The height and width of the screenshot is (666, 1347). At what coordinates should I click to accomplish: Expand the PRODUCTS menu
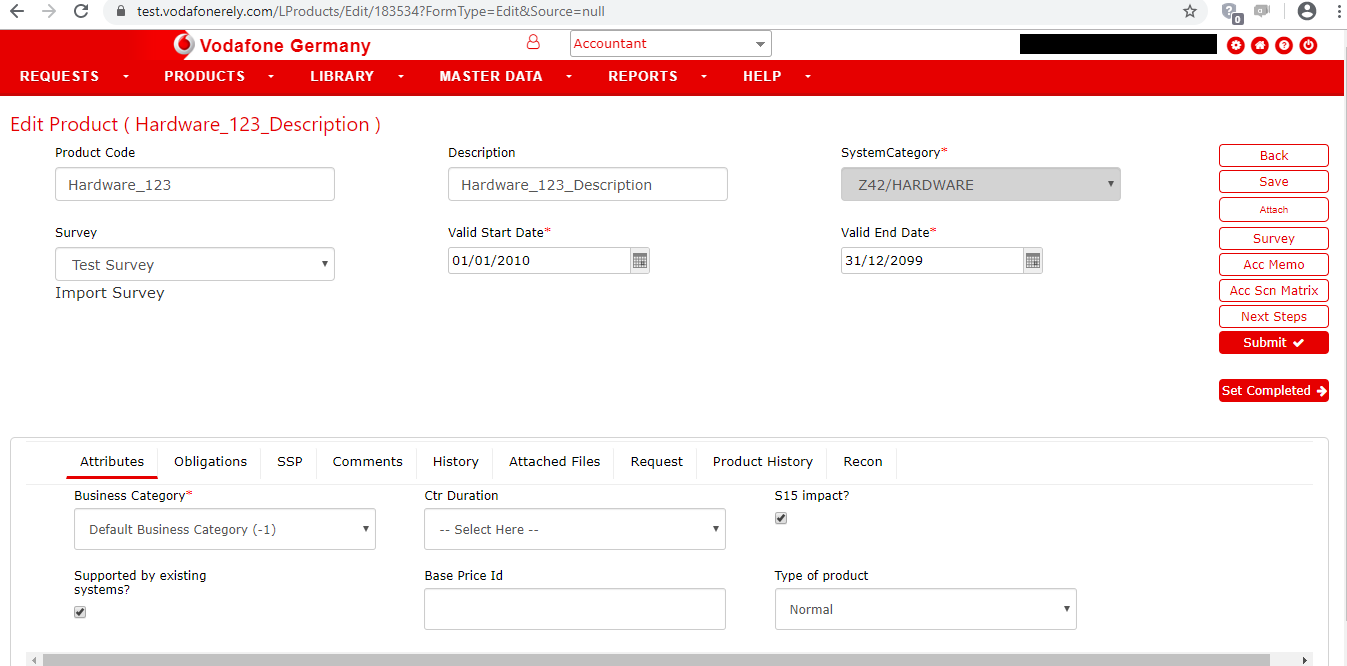click(219, 76)
